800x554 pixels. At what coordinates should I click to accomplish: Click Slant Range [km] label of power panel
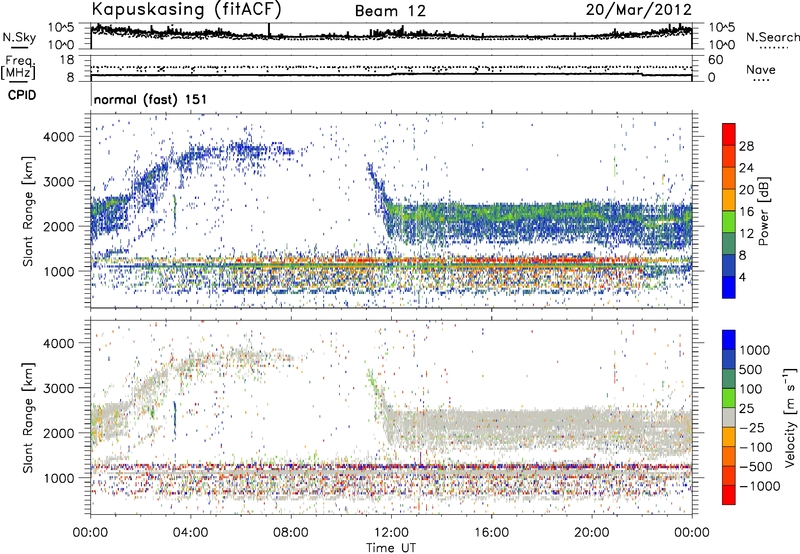coord(28,211)
